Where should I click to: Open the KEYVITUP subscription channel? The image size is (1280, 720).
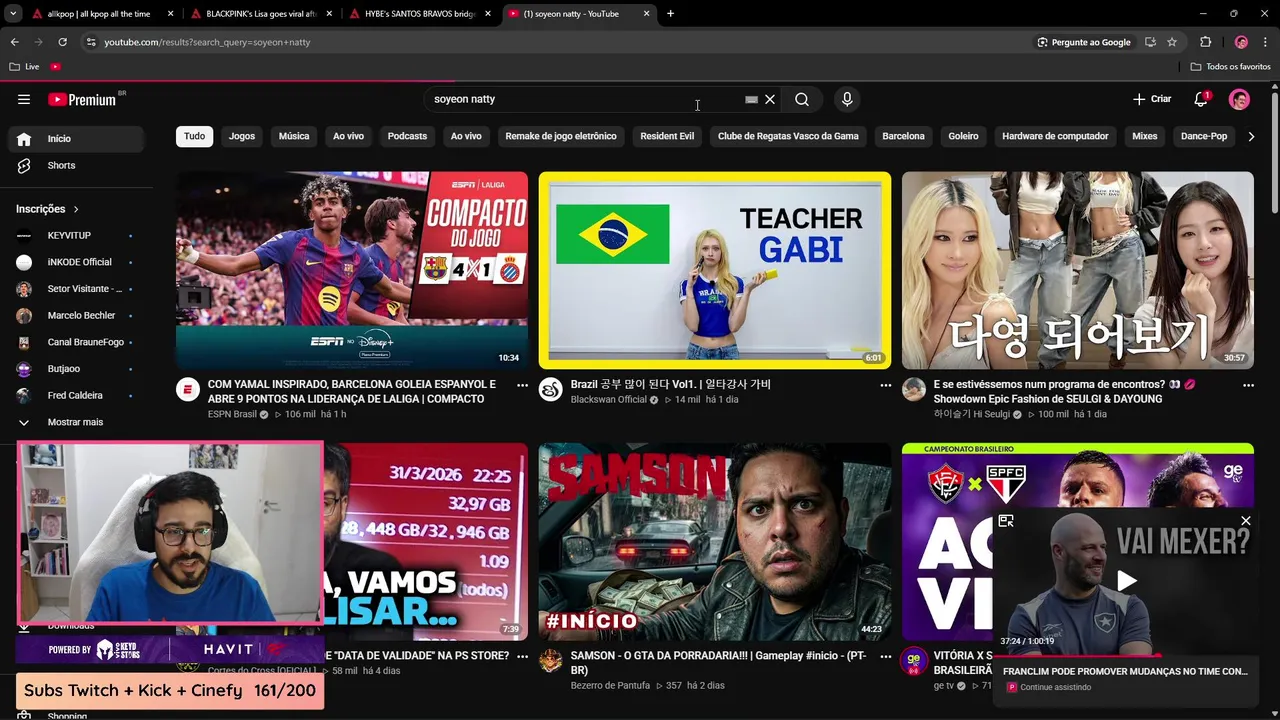(77, 235)
